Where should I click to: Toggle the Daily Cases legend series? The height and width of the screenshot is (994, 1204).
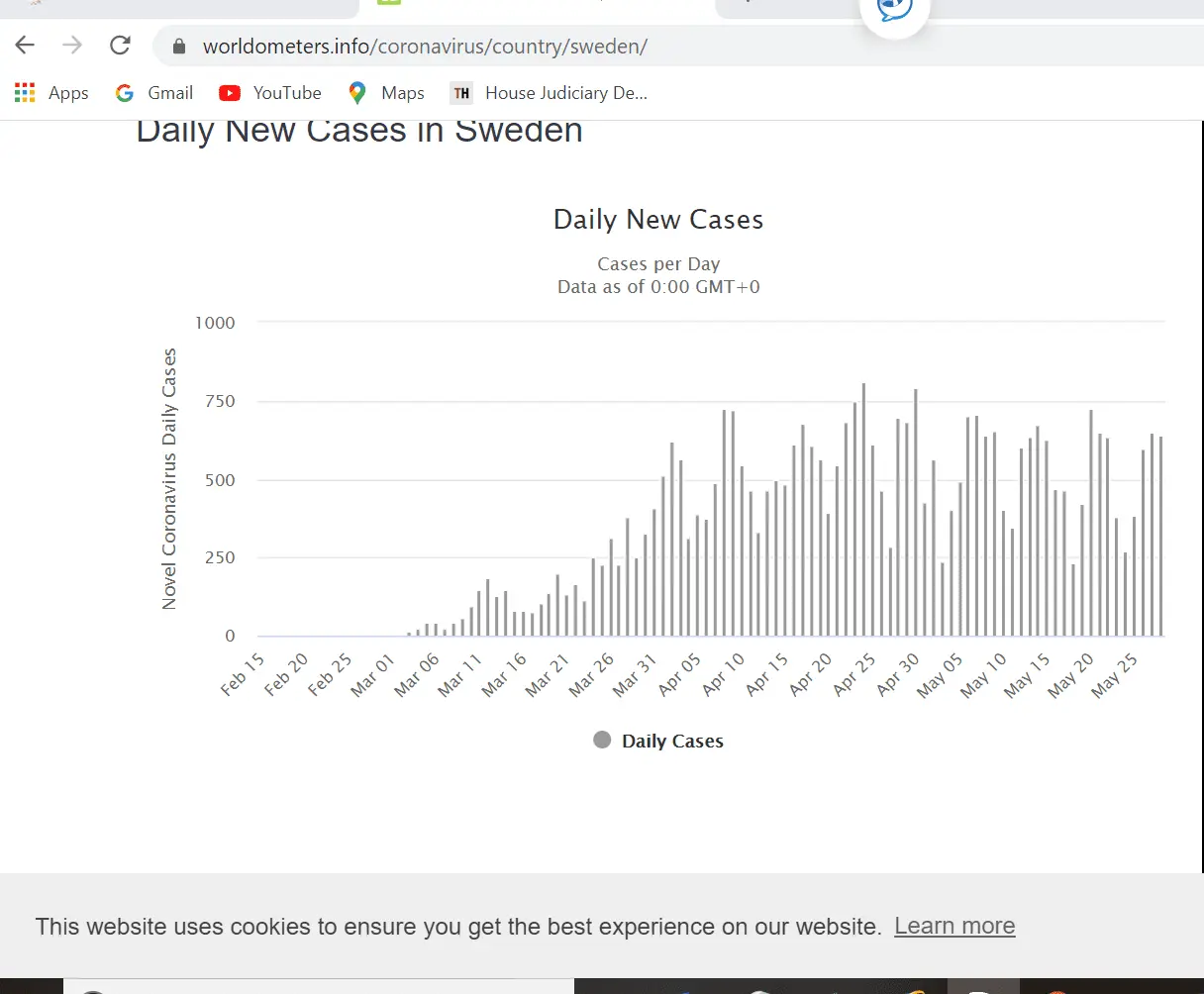pyautogui.click(x=672, y=742)
